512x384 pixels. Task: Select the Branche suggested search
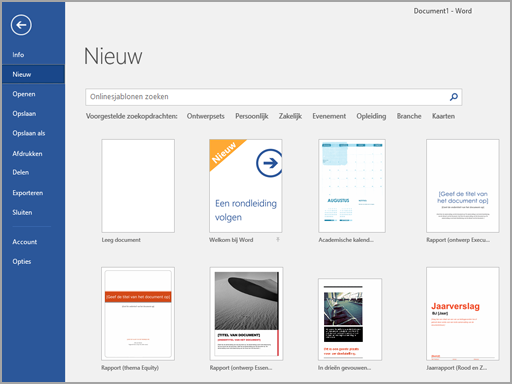(x=409, y=116)
